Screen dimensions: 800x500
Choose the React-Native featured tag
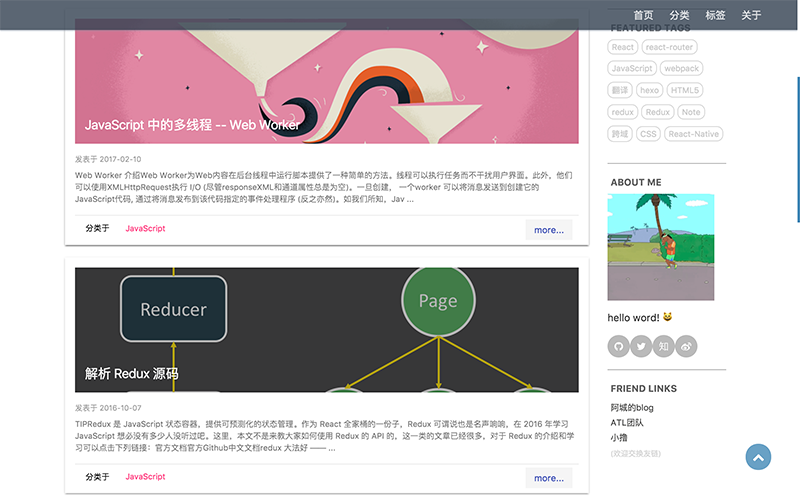click(x=693, y=134)
